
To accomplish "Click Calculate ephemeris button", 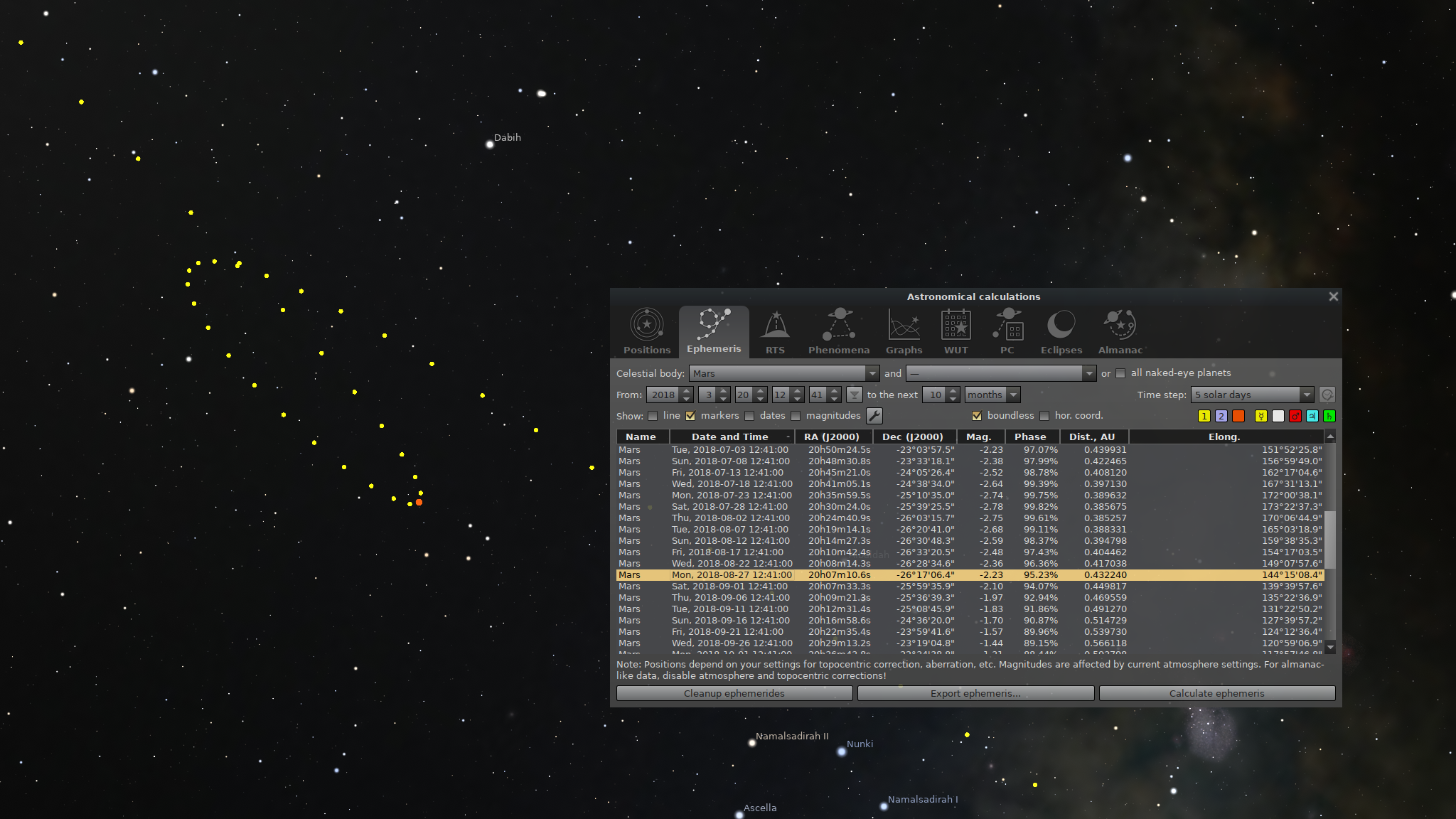I will [x=1216, y=693].
